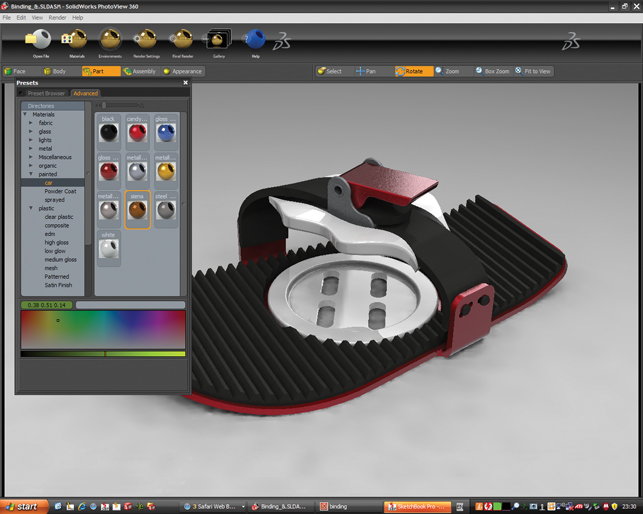Image resolution: width=643 pixels, height=514 pixels.
Task: Click the hue color picker field
Action: coord(103,330)
